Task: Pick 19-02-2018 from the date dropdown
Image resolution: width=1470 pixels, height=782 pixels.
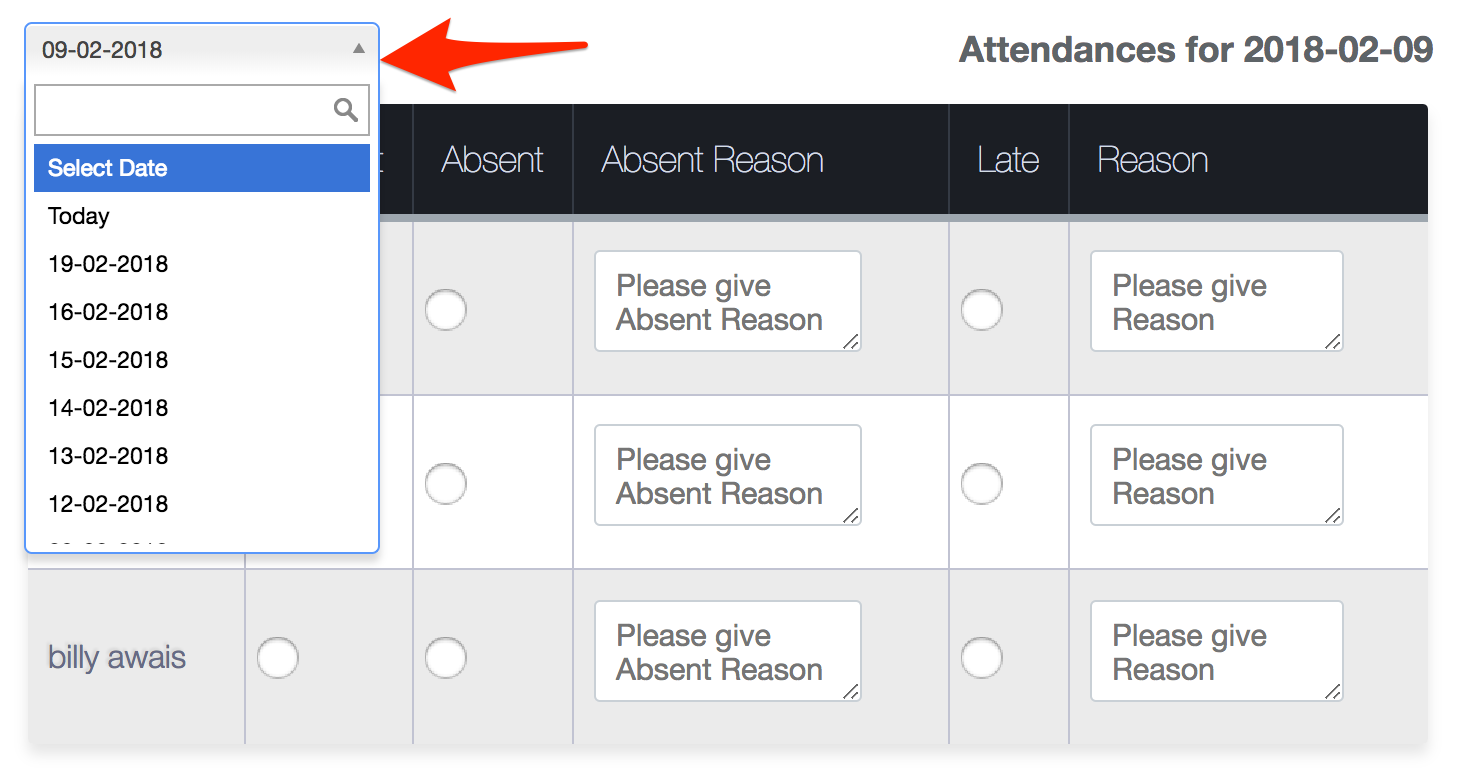Action: 108,264
